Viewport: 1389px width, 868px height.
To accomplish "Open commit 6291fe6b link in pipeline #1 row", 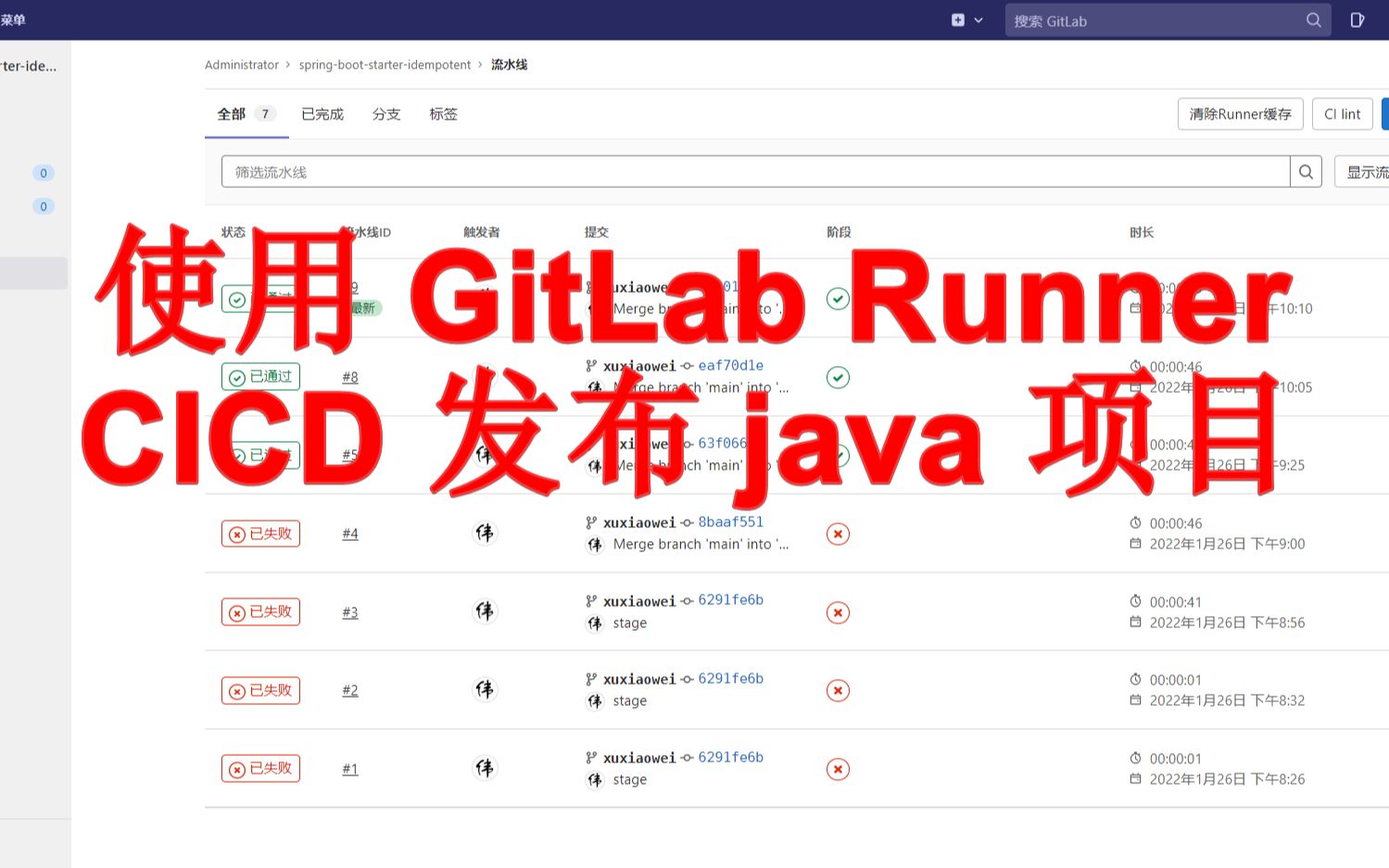I will point(731,757).
